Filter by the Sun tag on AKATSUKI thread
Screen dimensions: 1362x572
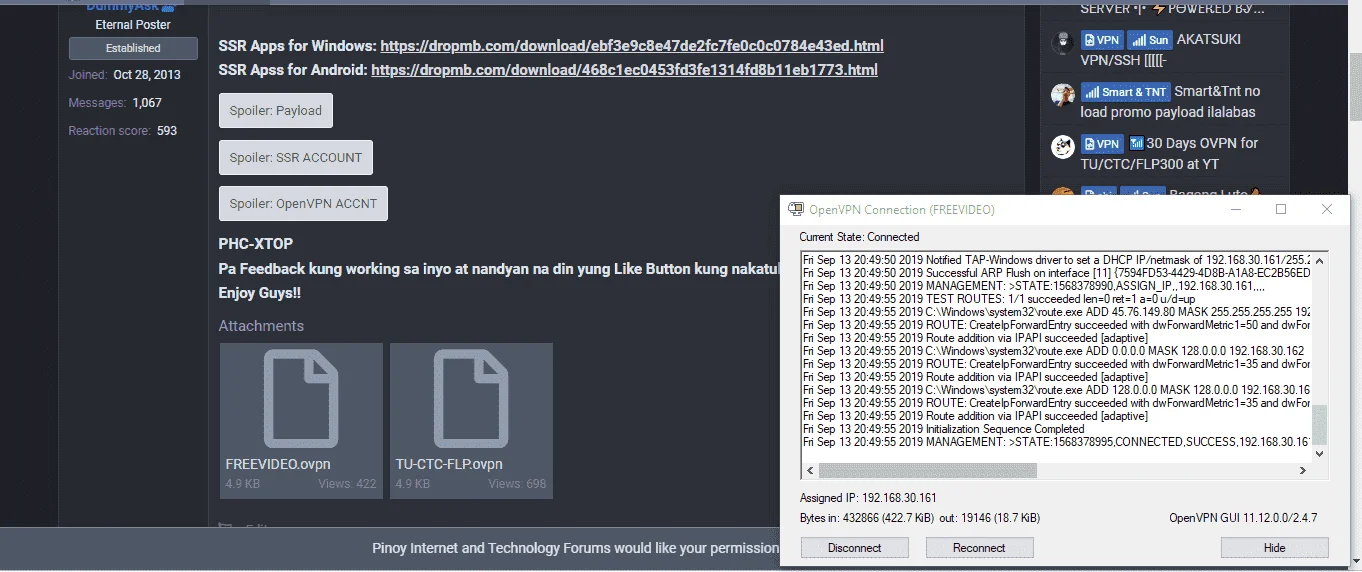1149,40
